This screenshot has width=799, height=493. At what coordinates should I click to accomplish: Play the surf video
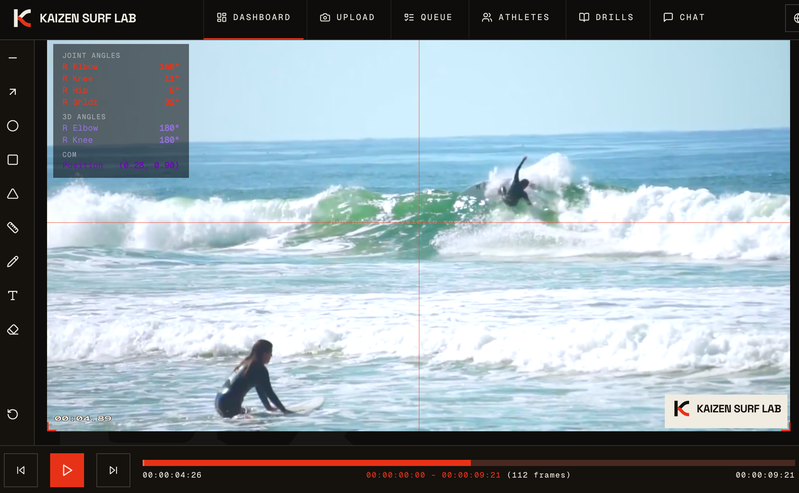(x=67, y=470)
